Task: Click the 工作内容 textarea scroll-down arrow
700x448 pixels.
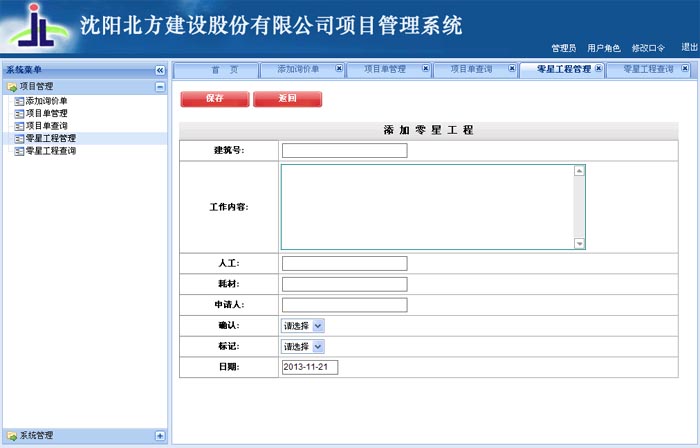Action: pos(579,243)
